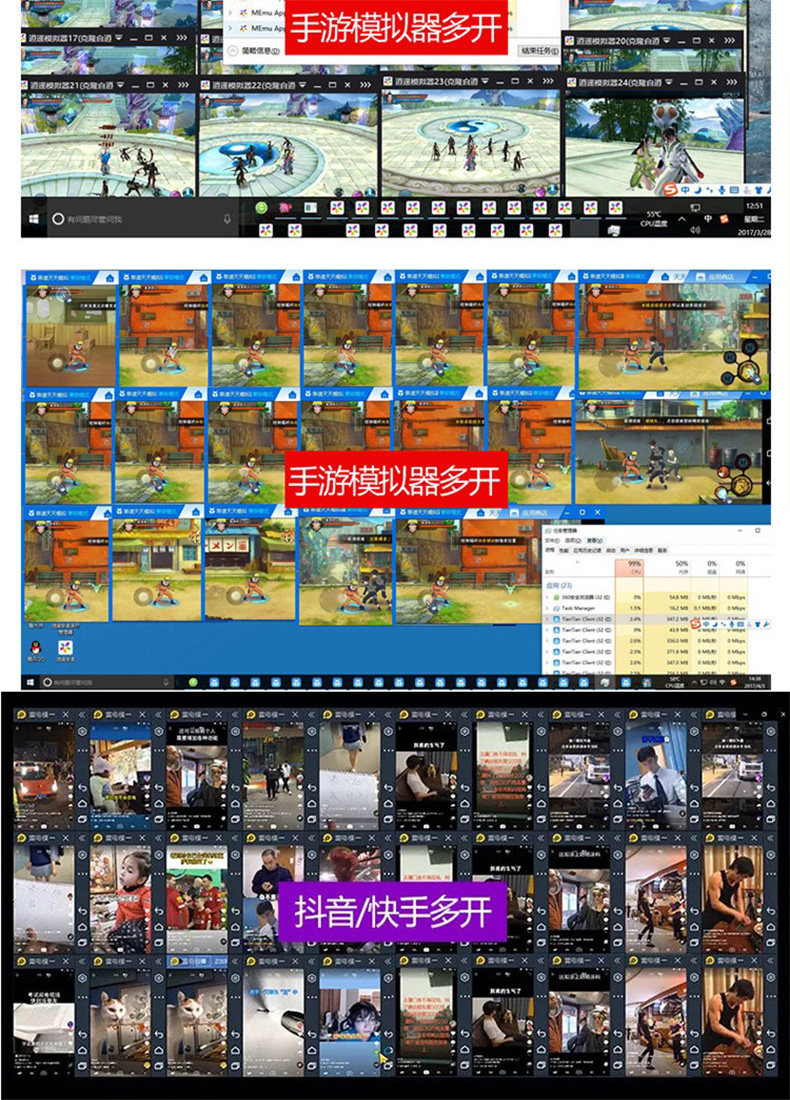This screenshot has width=790, height=1100.
Task: Open the 逍遥安卓 desktop icon
Action: point(65,650)
